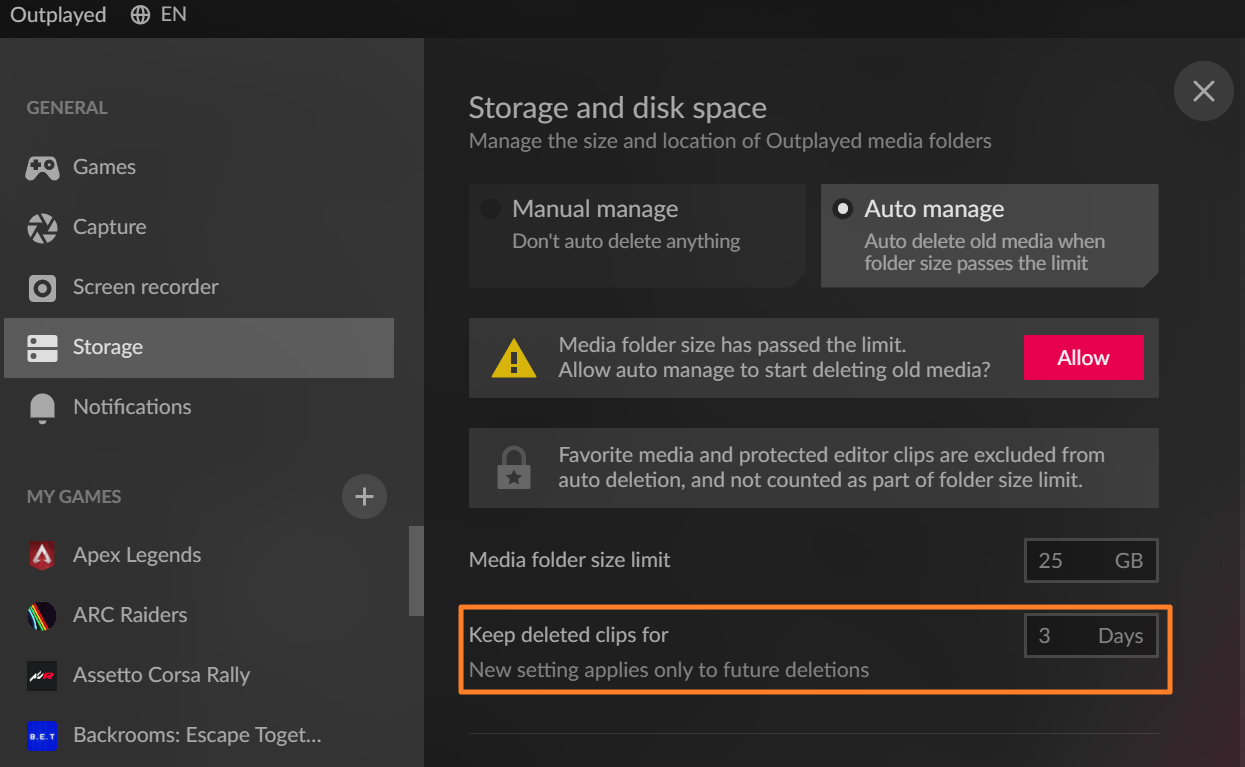Click the Assetto Corsa Rally icon
1245x767 pixels.
coord(42,675)
